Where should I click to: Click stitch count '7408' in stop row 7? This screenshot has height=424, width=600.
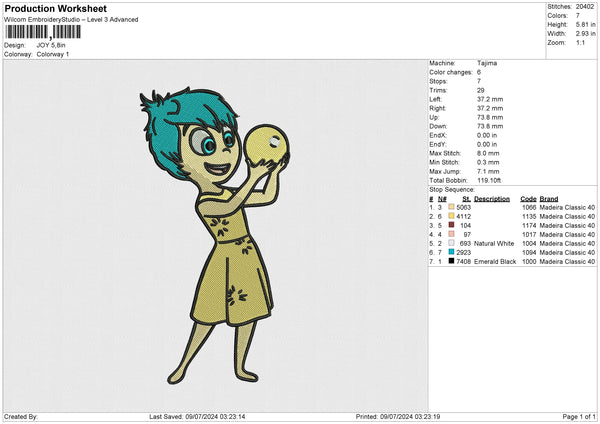pos(463,261)
